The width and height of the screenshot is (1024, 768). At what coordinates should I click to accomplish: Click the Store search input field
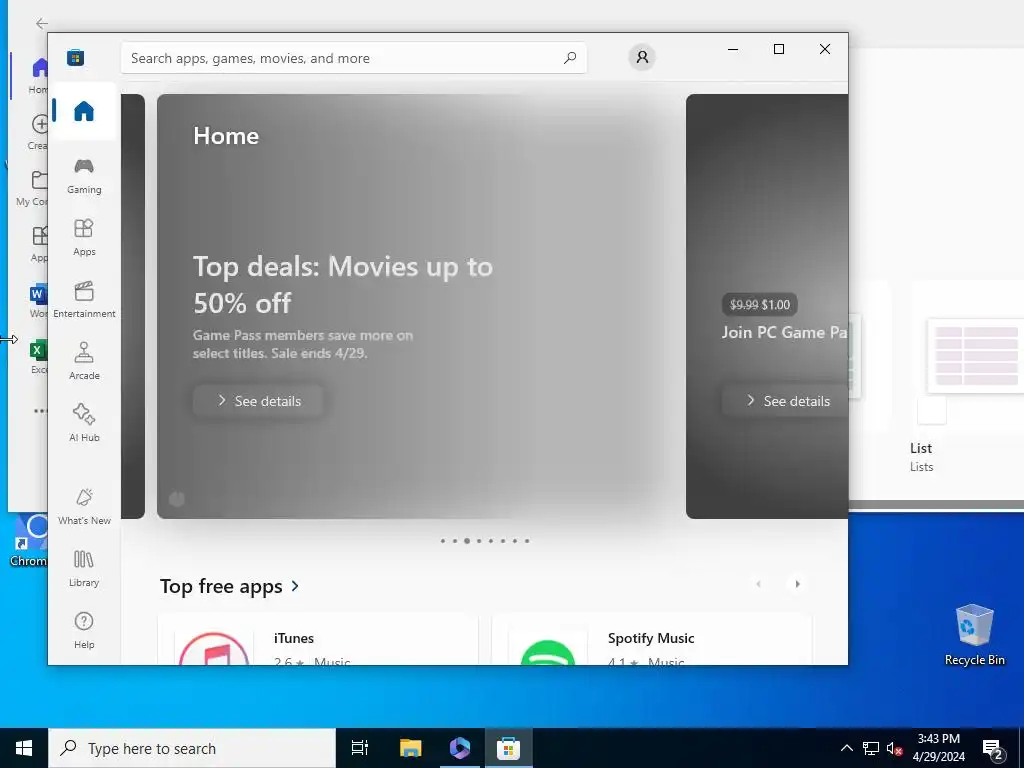click(353, 57)
